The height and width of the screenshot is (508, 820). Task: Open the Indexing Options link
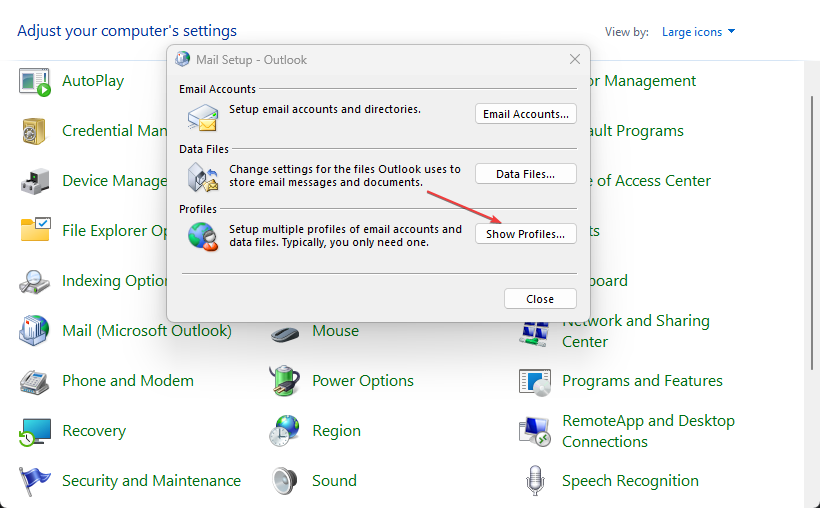tap(114, 281)
